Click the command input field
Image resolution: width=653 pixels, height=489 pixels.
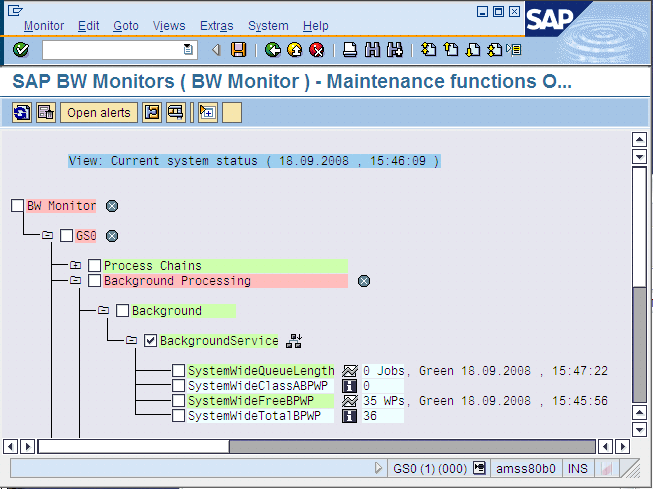pyautogui.click(x=112, y=49)
